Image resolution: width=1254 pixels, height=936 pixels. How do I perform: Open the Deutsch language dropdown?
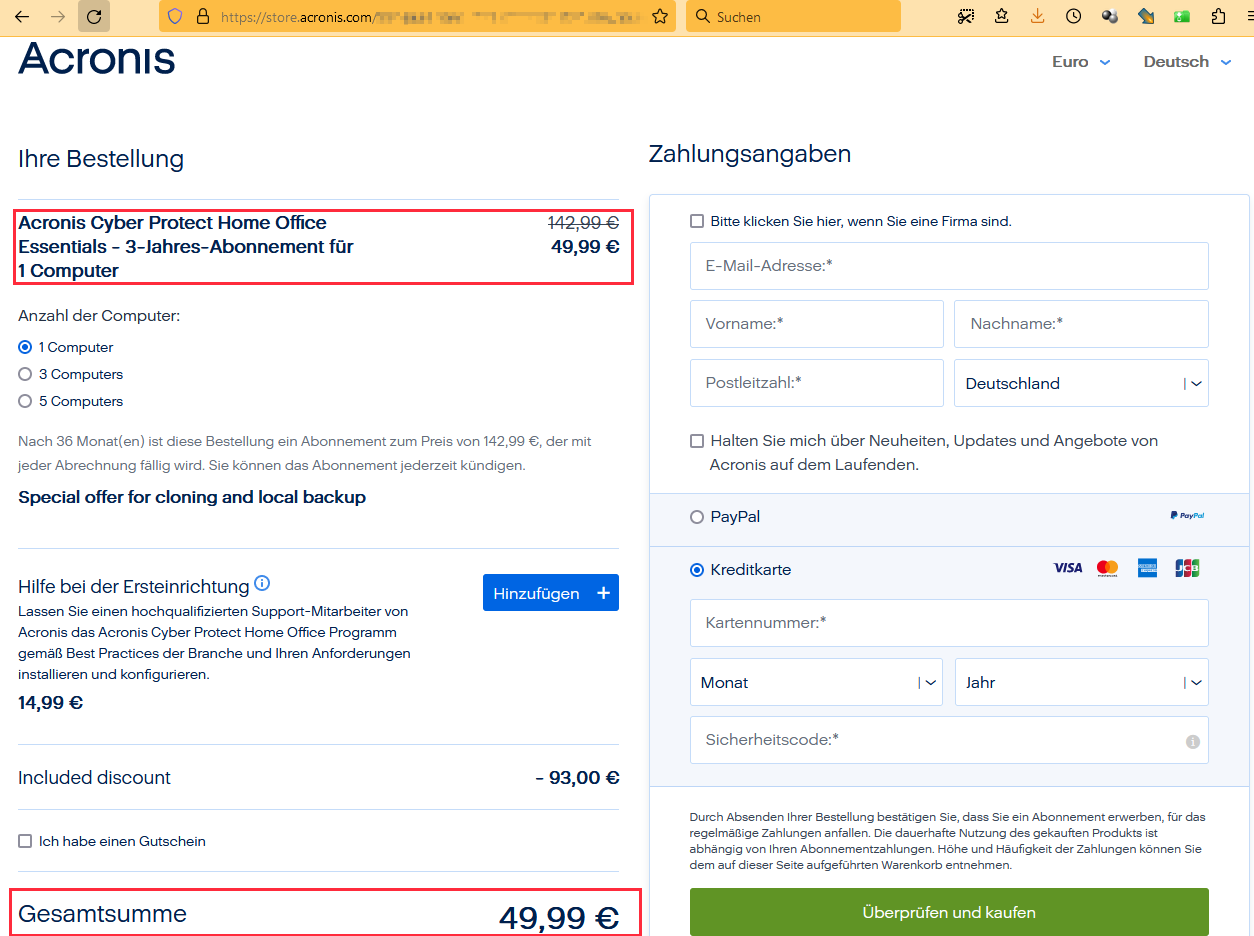pyautogui.click(x=1188, y=62)
